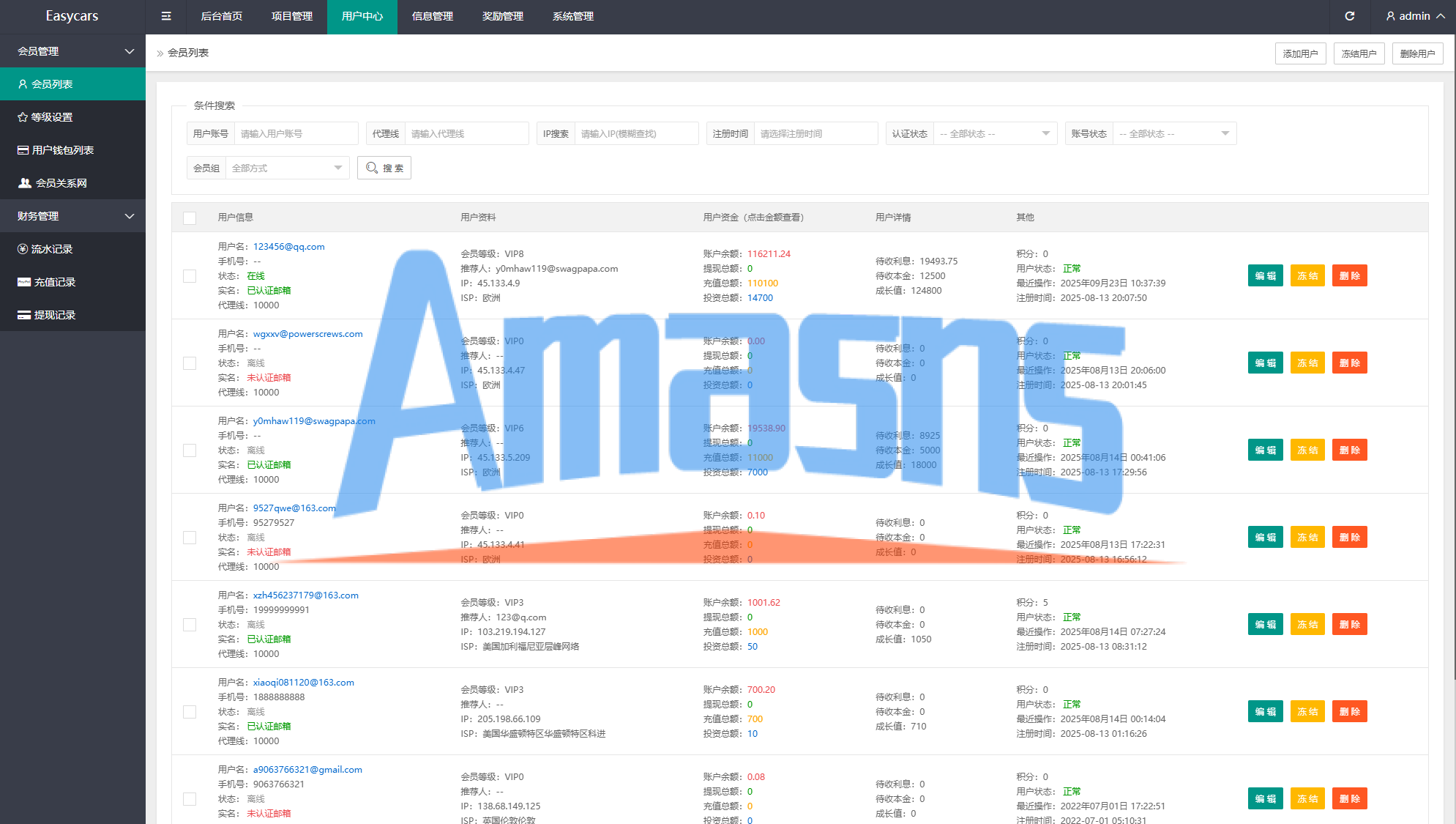Open the 账号状态 dropdown
The height and width of the screenshot is (824, 1456).
[x=1173, y=134]
